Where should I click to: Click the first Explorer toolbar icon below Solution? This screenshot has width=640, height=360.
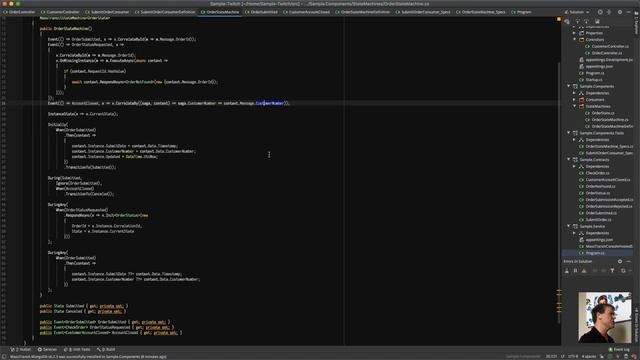click(x=567, y=21)
